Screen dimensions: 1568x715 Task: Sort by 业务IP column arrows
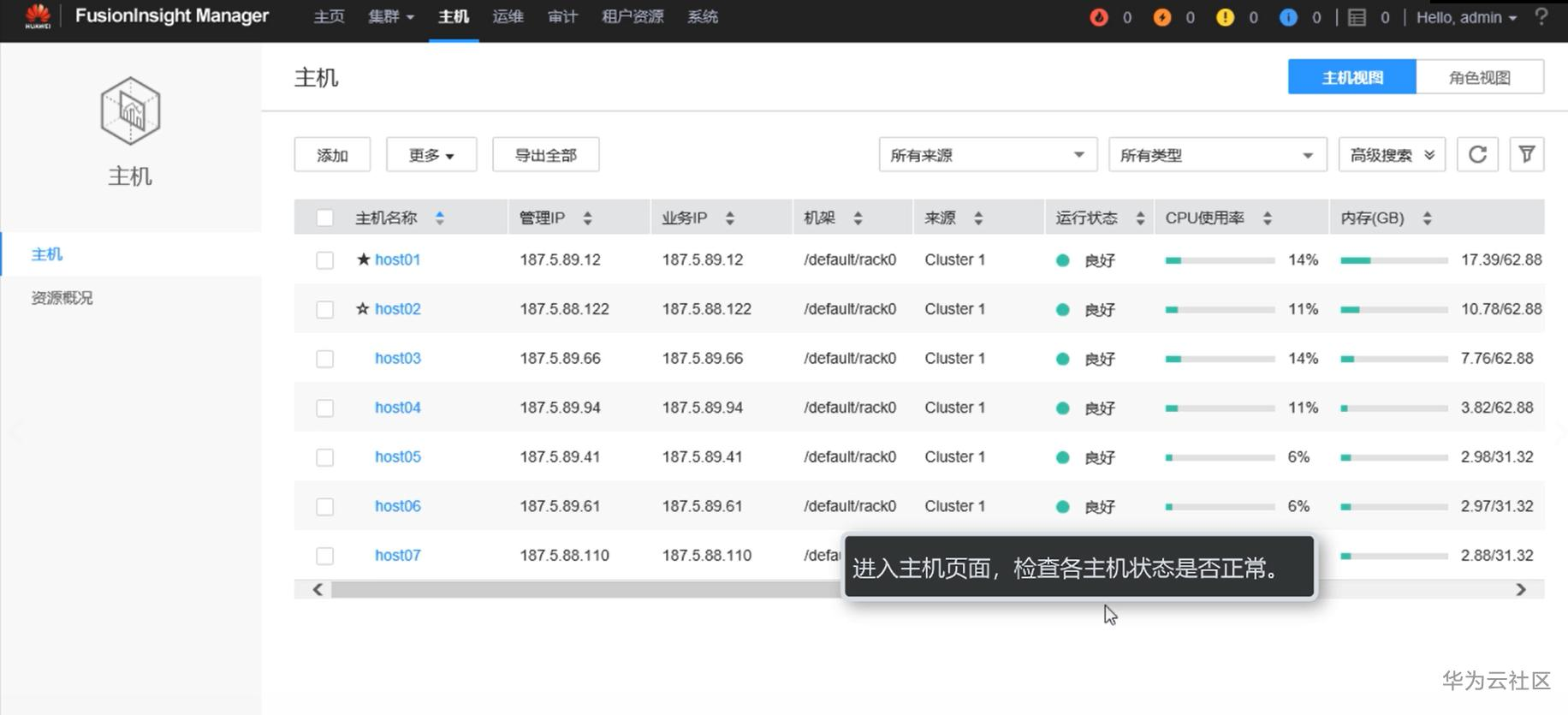(x=729, y=218)
